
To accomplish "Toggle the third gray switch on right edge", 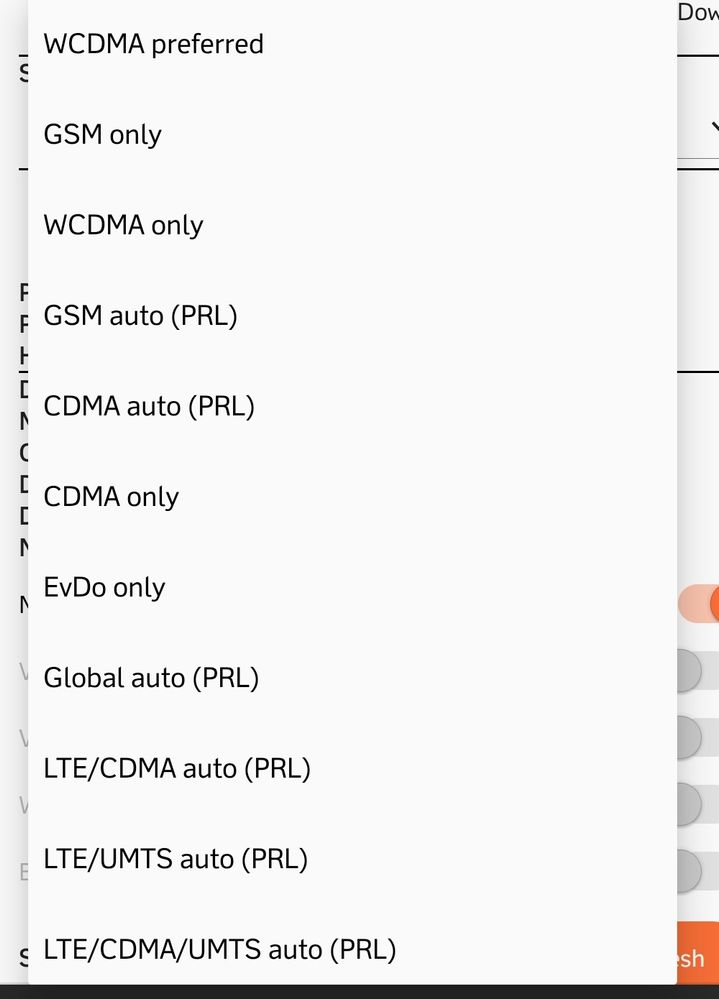I will [x=698, y=804].
